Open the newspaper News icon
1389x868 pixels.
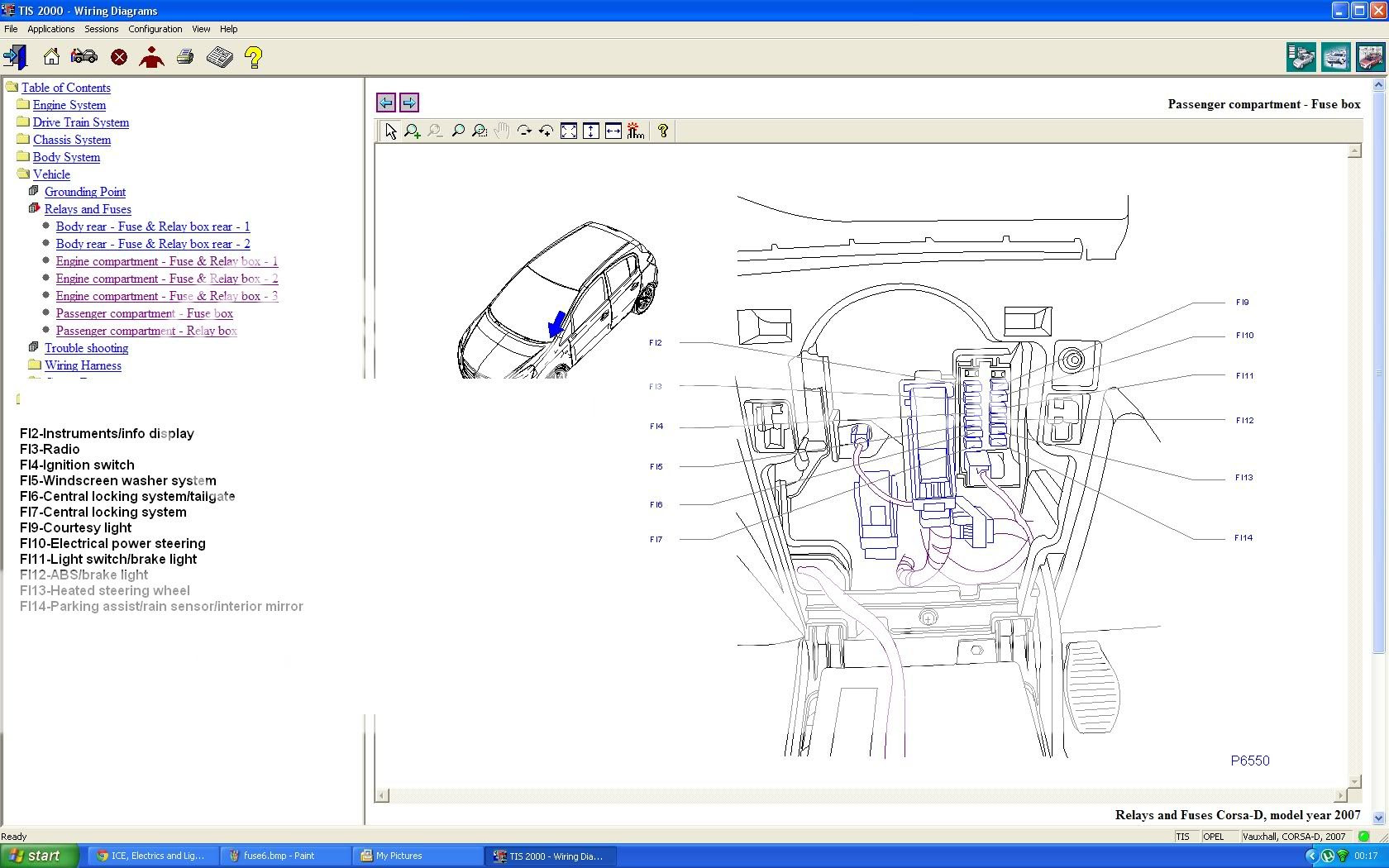click(x=220, y=57)
